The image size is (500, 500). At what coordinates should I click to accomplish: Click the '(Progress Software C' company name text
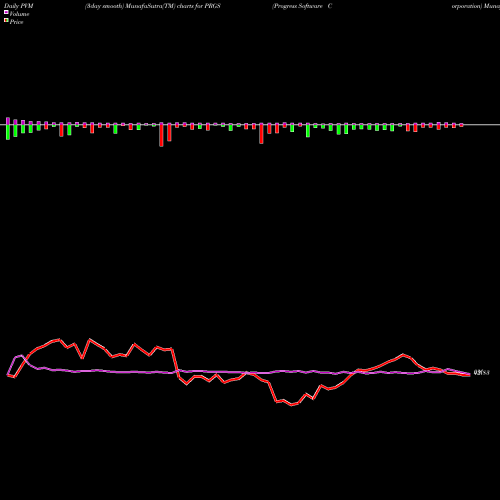click(302, 6)
